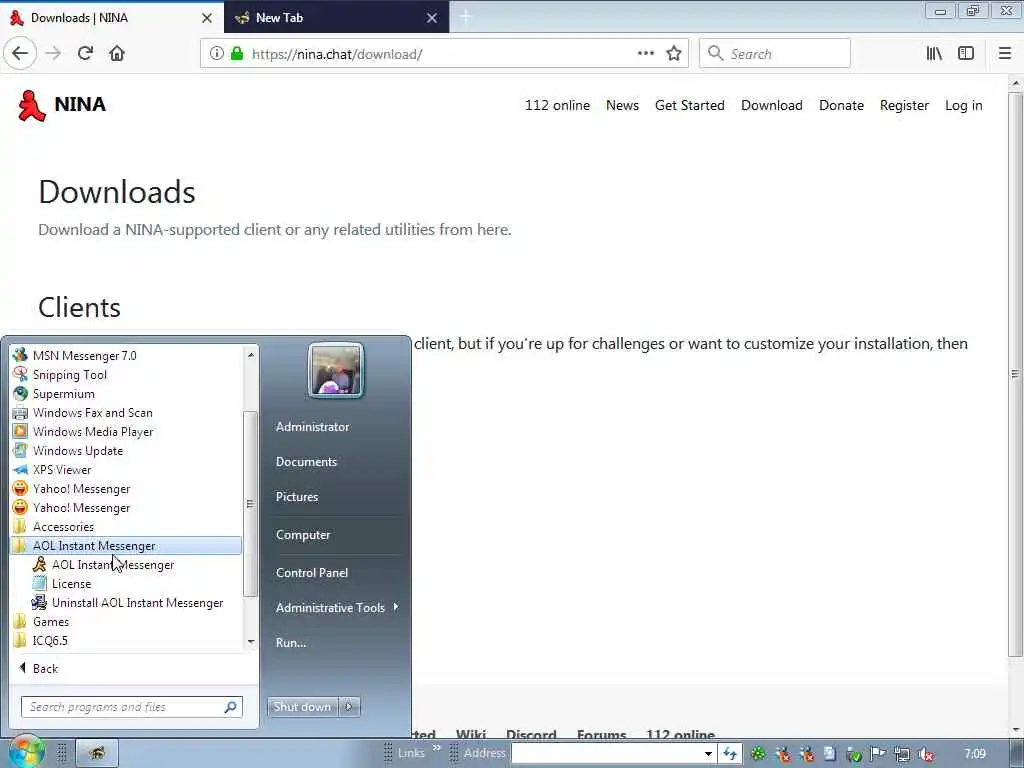Open Windows Update
Screen dimensions: 1024x768
coord(78,451)
